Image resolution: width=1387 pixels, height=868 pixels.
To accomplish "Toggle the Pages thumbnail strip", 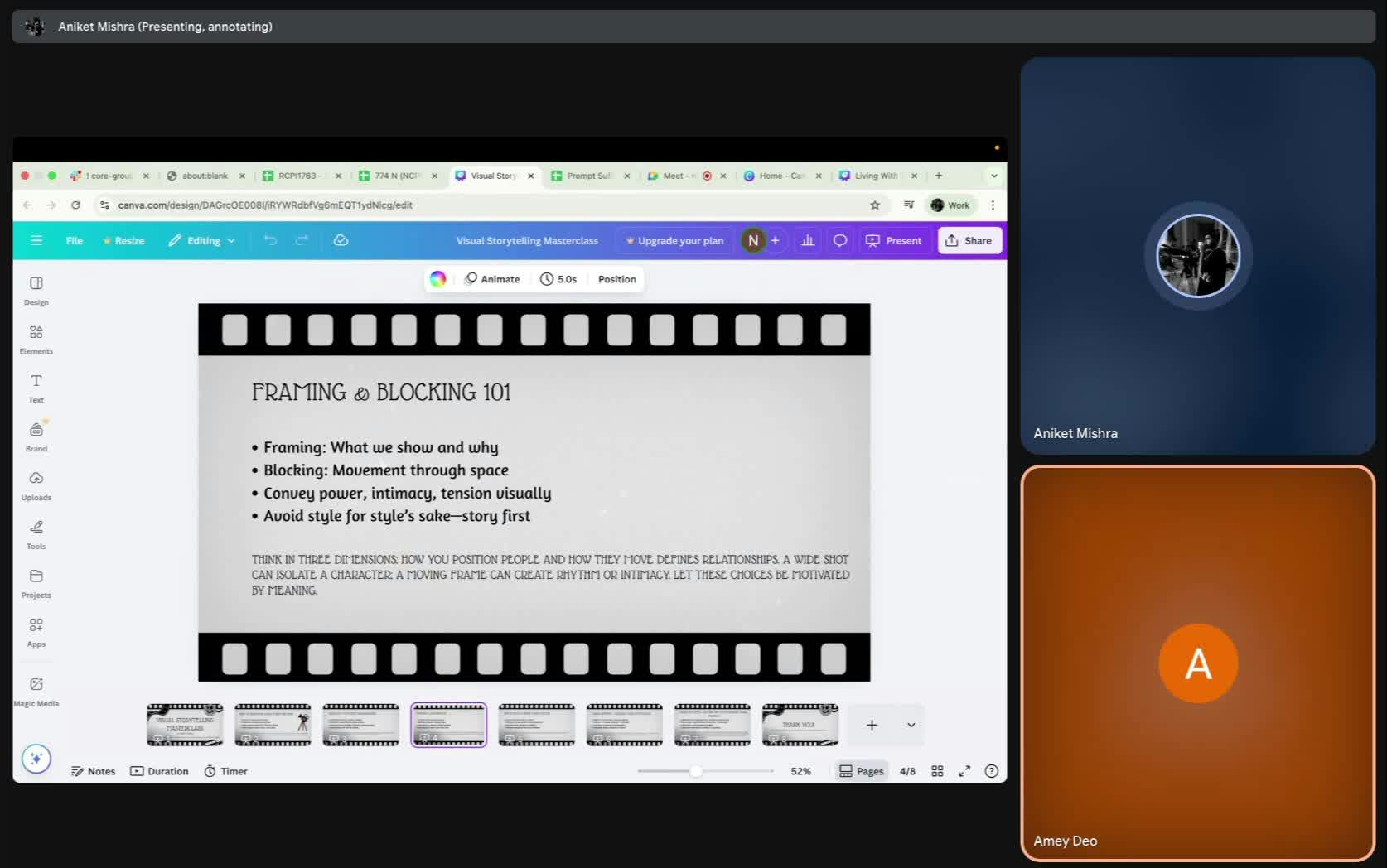I will point(861,771).
